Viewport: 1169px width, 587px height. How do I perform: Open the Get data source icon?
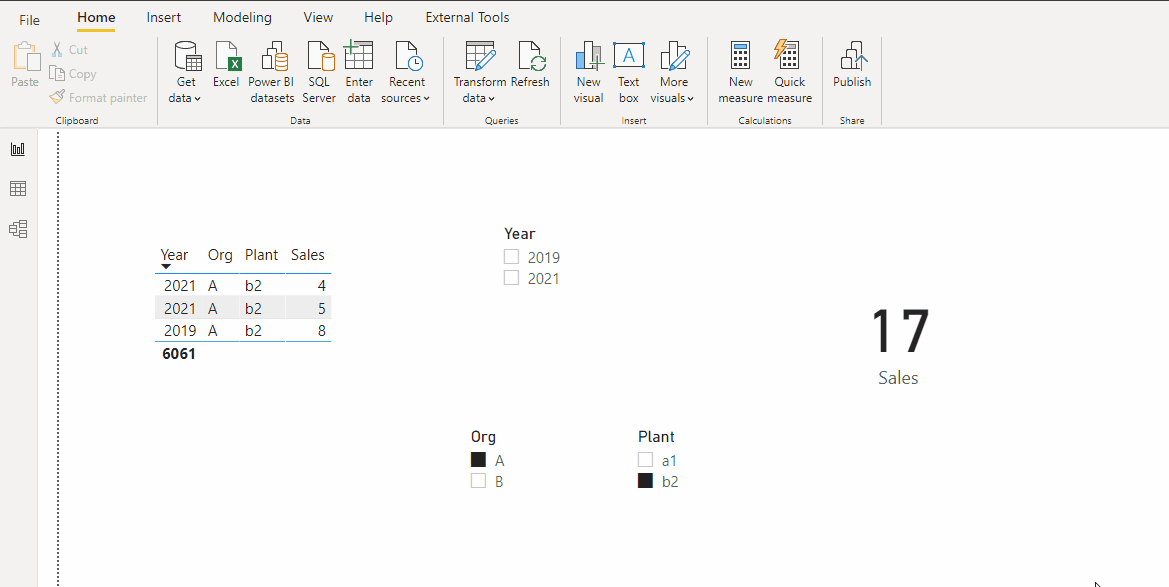click(188, 56)
